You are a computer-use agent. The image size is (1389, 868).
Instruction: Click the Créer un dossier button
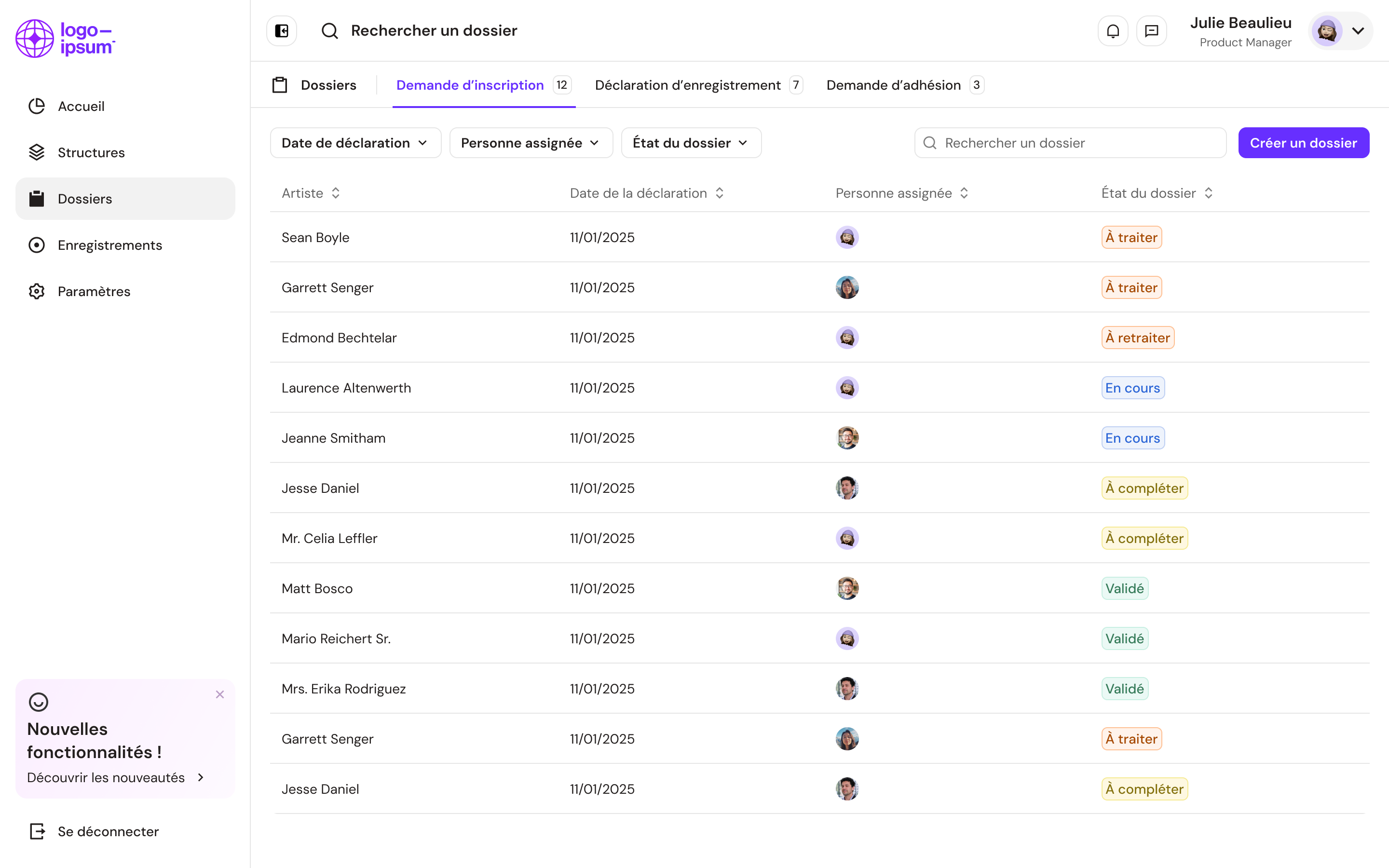click(x=1303, y=143)
